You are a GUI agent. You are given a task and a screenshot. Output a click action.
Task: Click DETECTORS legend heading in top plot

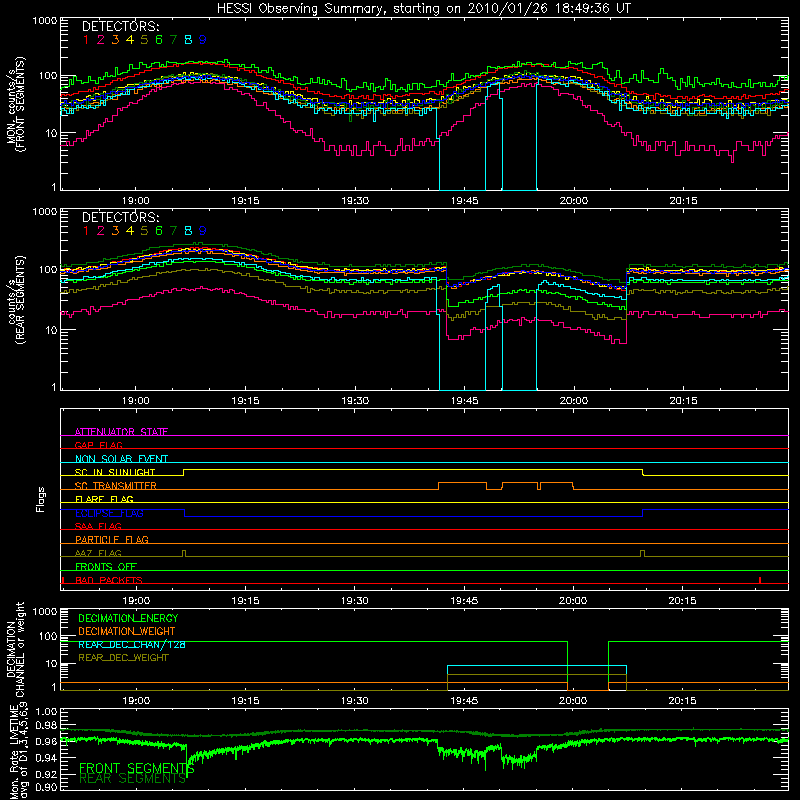point(121,26)
